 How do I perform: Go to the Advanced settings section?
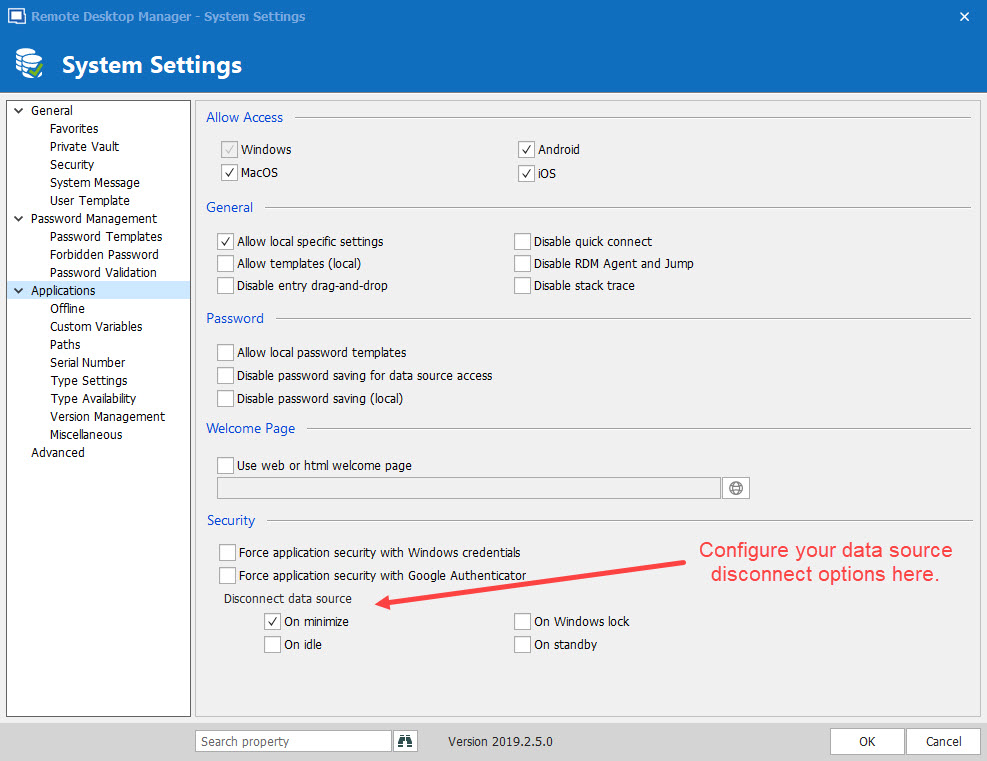[58, 452]
